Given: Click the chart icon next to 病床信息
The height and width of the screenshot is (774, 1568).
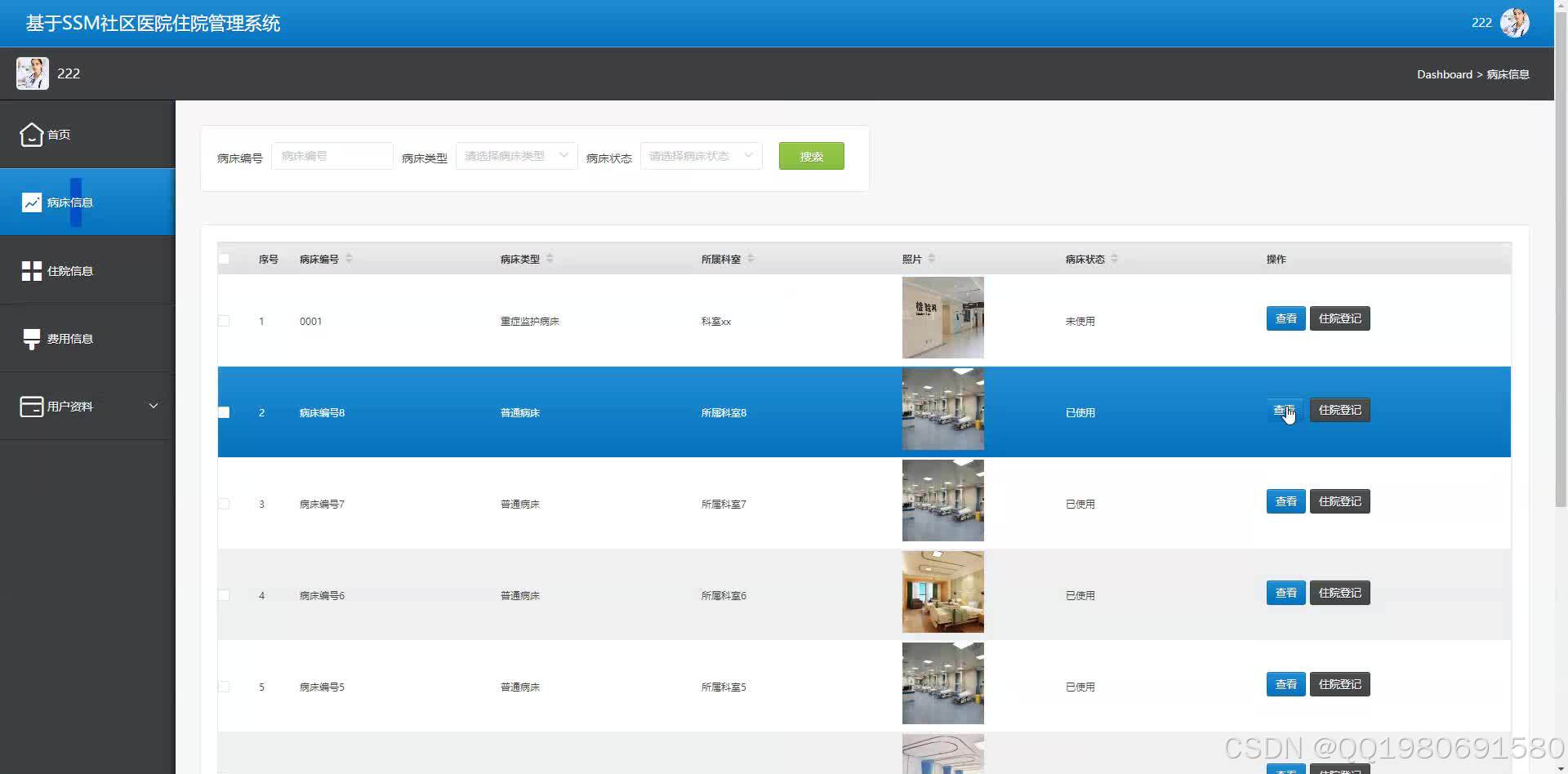Looking at the screenshot, I should 31,202.
